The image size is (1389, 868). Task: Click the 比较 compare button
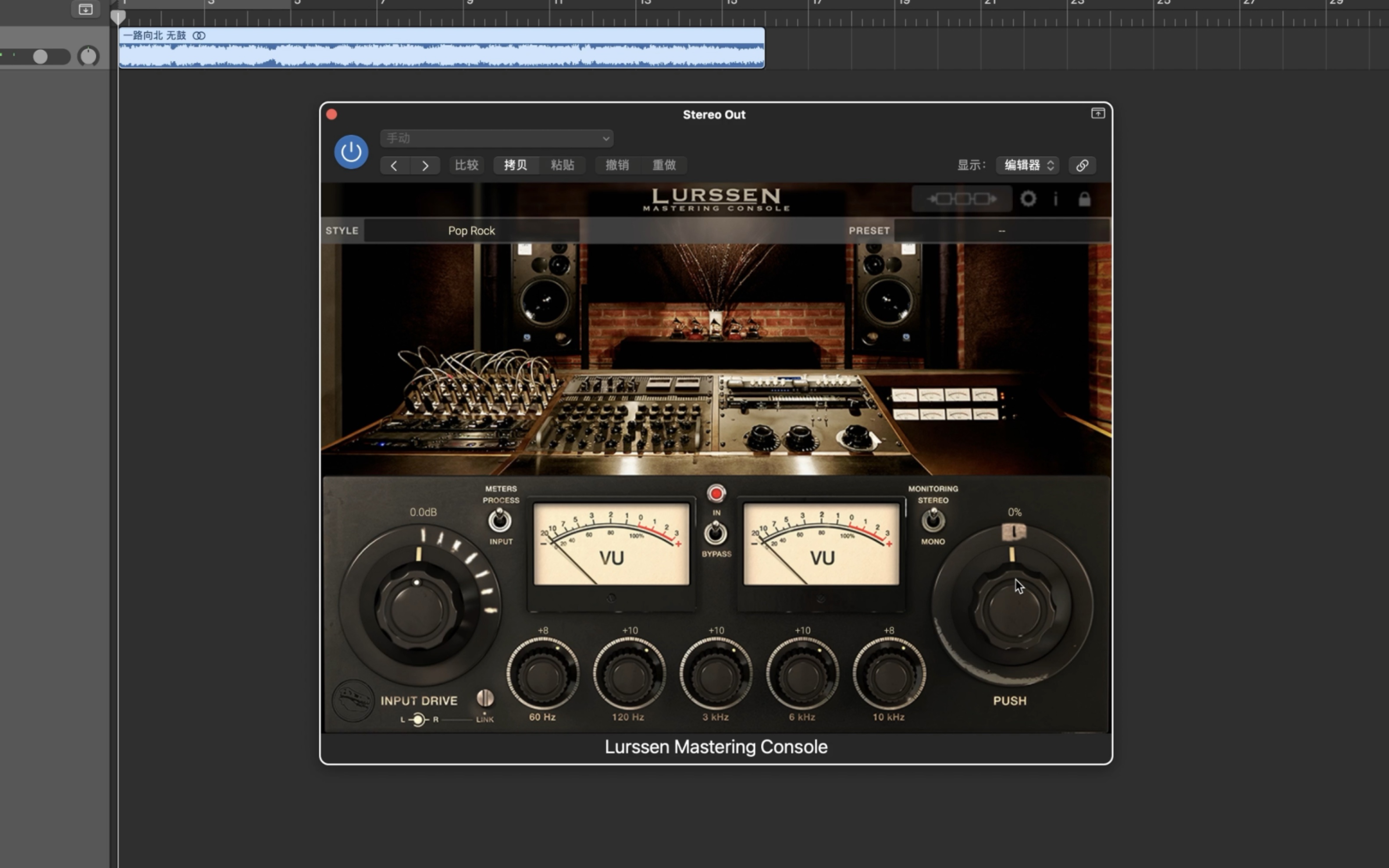click(466, 165)
